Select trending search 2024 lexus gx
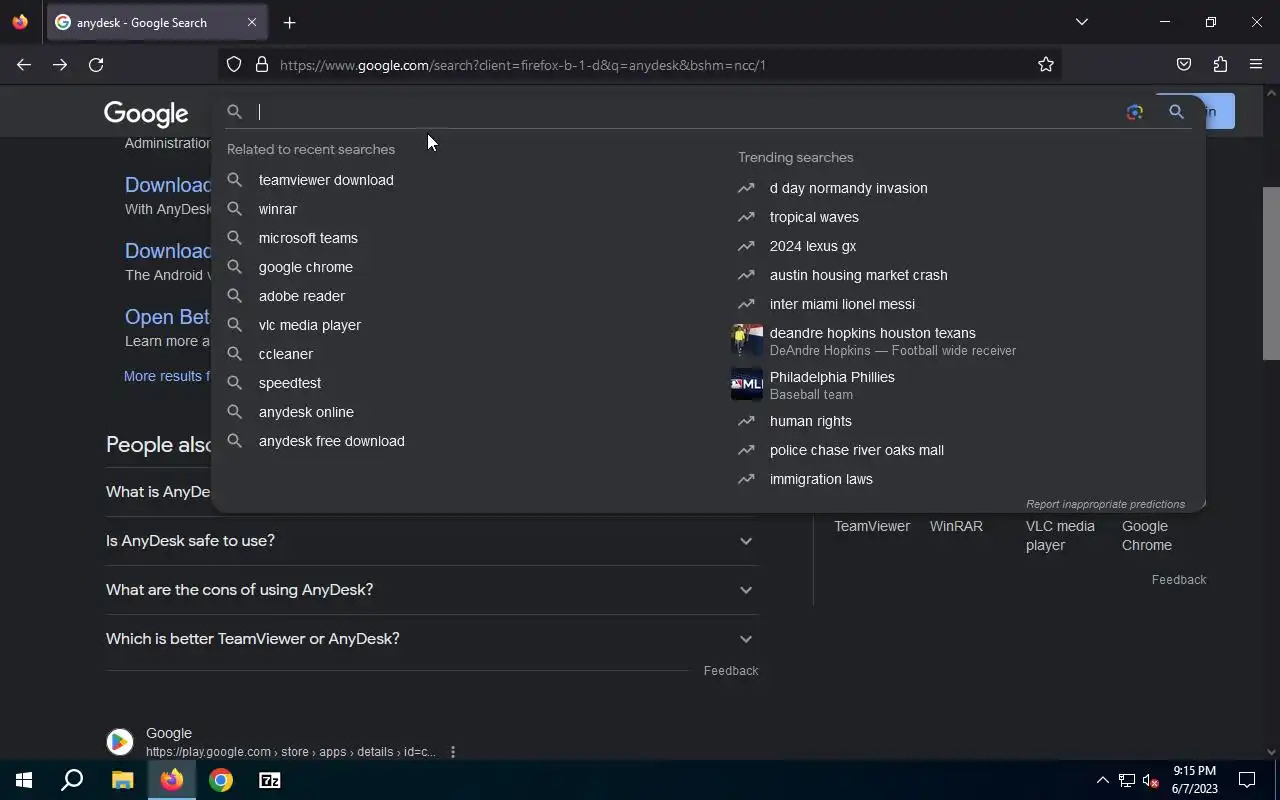This screenshot has height=800, width=1280. (x=813, y=246)
